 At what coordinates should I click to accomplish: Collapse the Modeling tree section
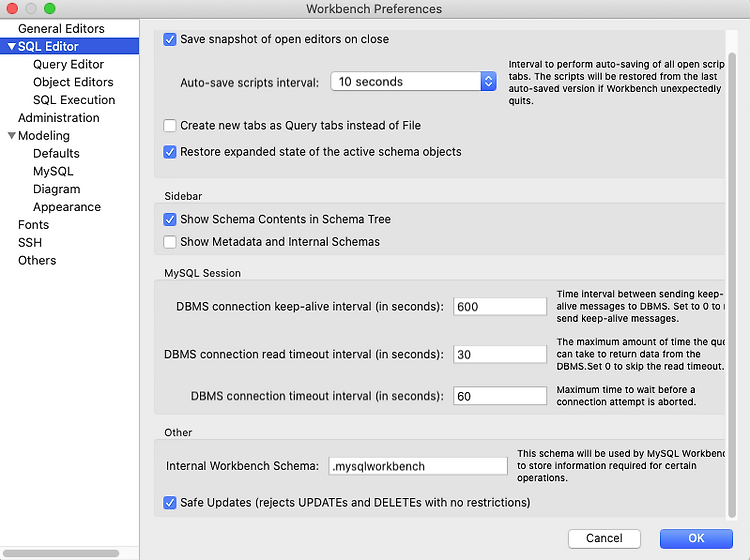click(x=11, y=136)
